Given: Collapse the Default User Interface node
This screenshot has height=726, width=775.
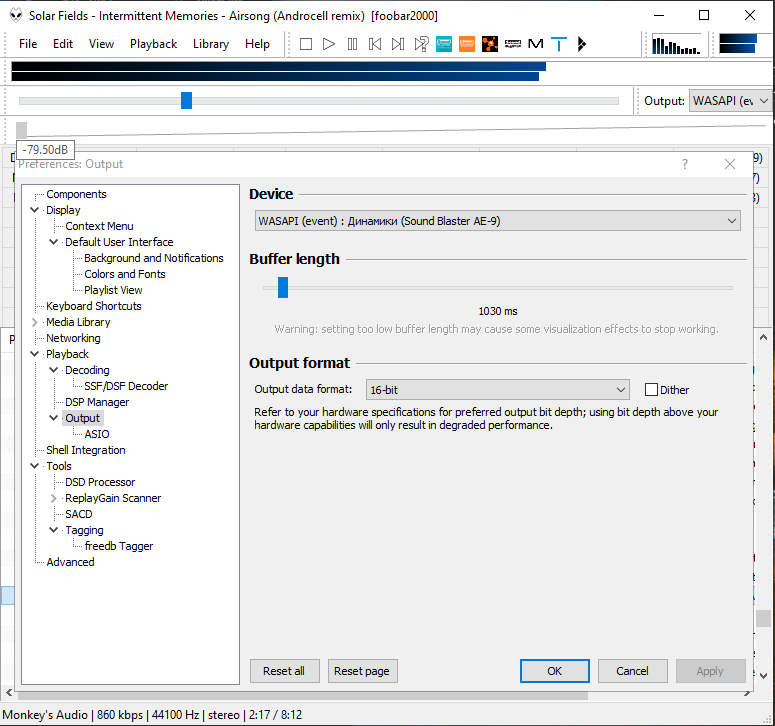Looking at the screenshot, I should pos(53,242).
